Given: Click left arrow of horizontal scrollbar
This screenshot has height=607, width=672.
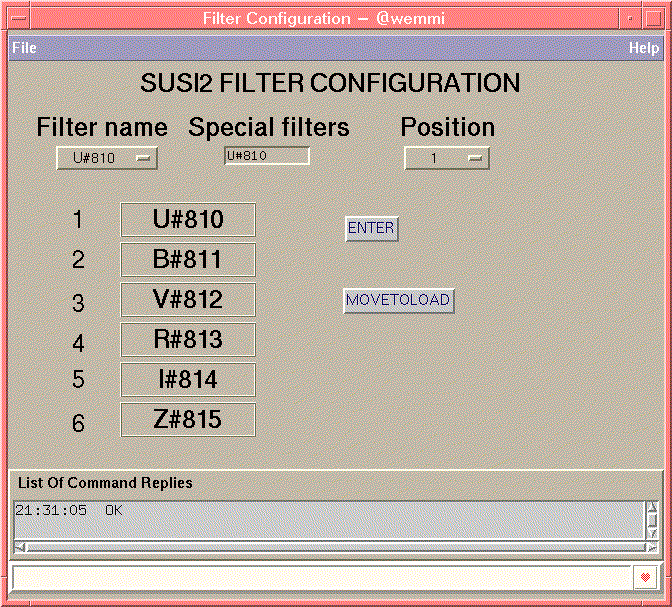Looking at the screenshot, I should (19, 547).
